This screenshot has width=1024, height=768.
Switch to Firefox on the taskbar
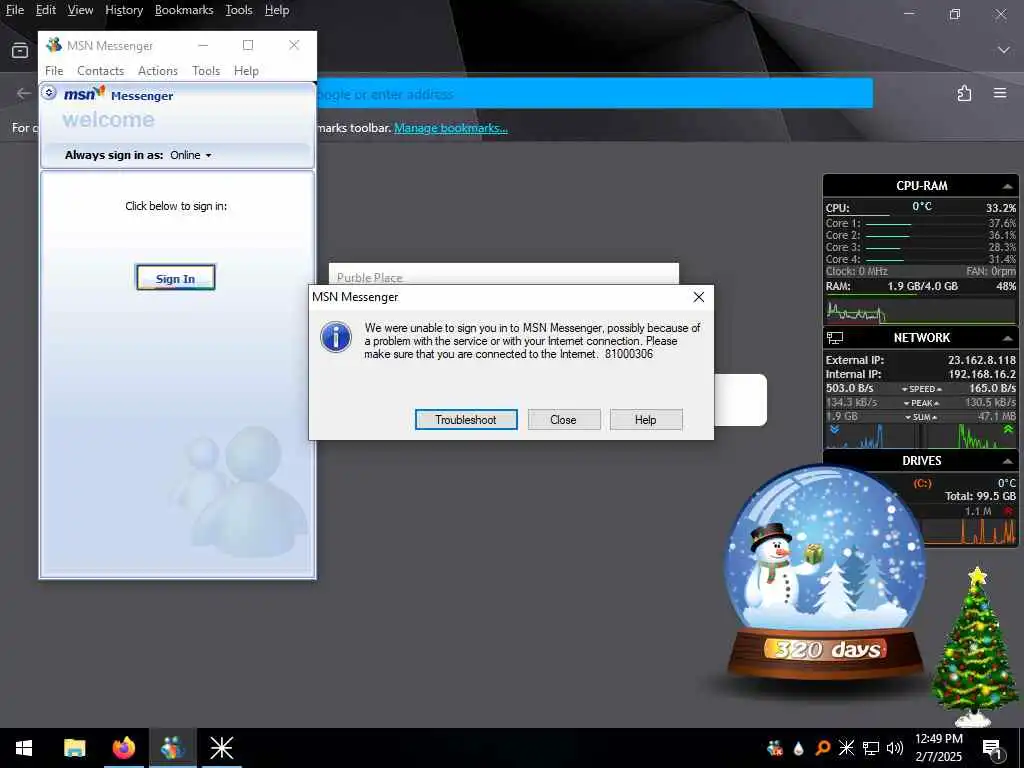[x=123, y=748]
